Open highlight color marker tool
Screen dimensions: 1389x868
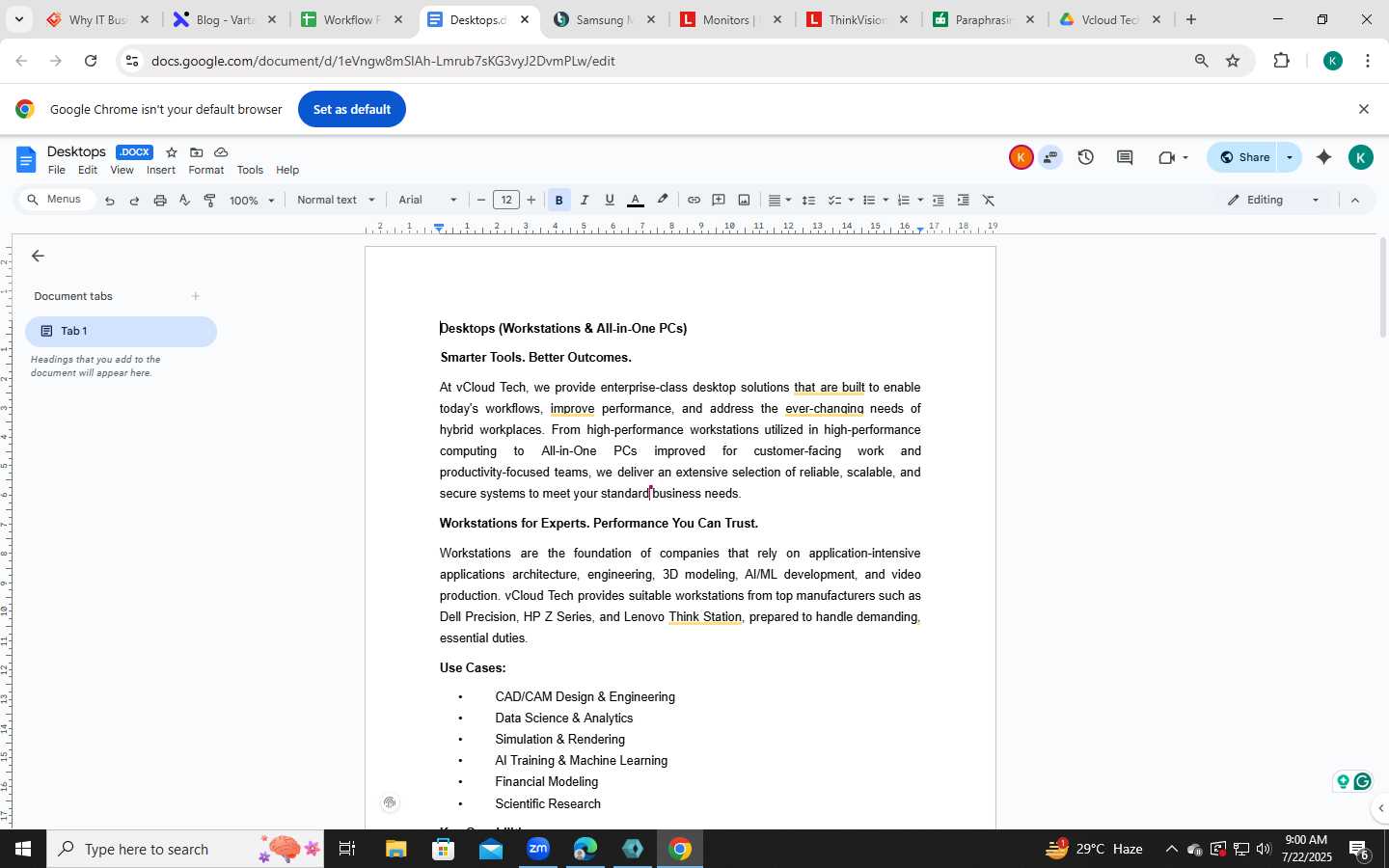point(663,201)
